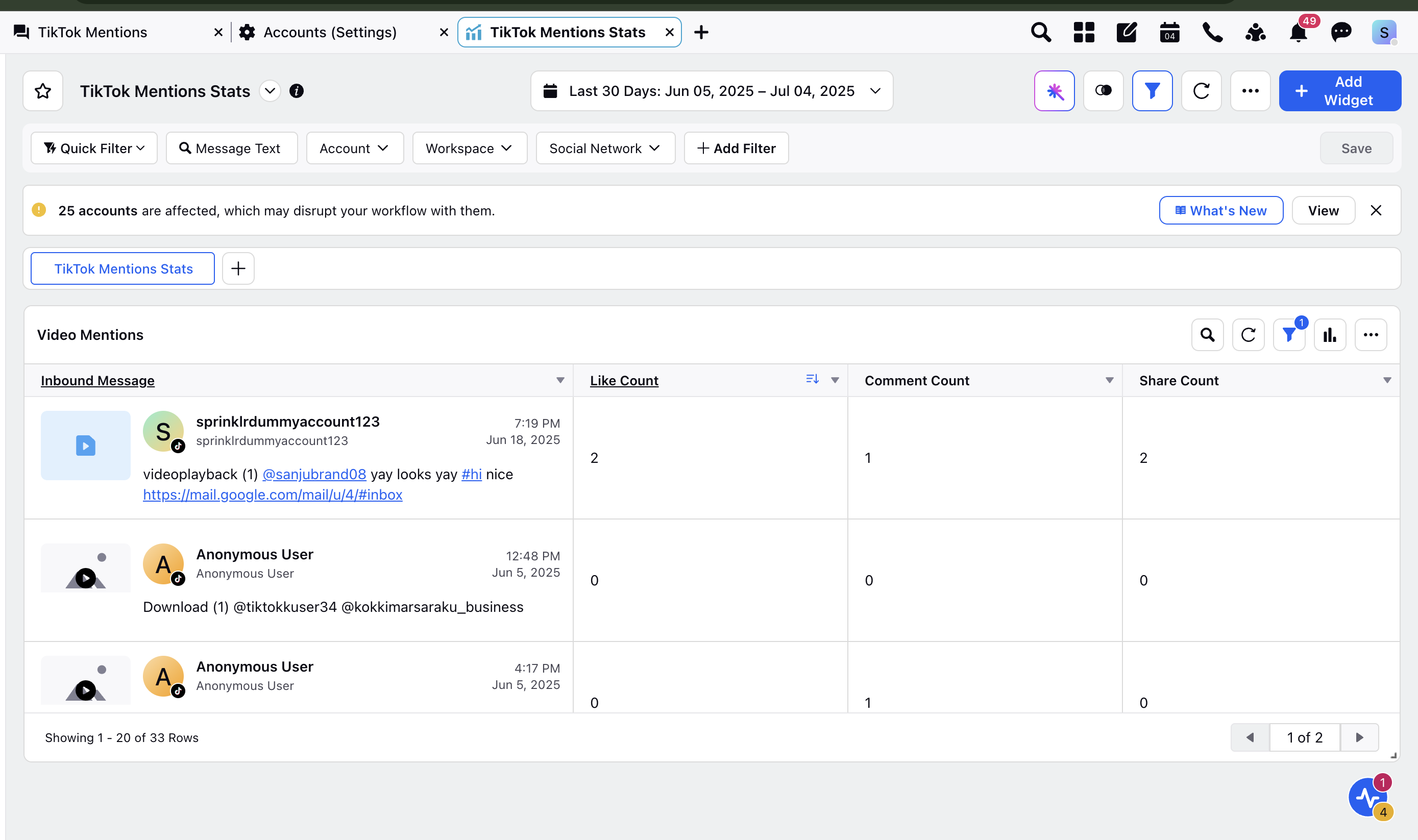The height and width of the screenshot is (840, 1418).
Task: Click the Add Filter button
Action: tap(736, 149)
